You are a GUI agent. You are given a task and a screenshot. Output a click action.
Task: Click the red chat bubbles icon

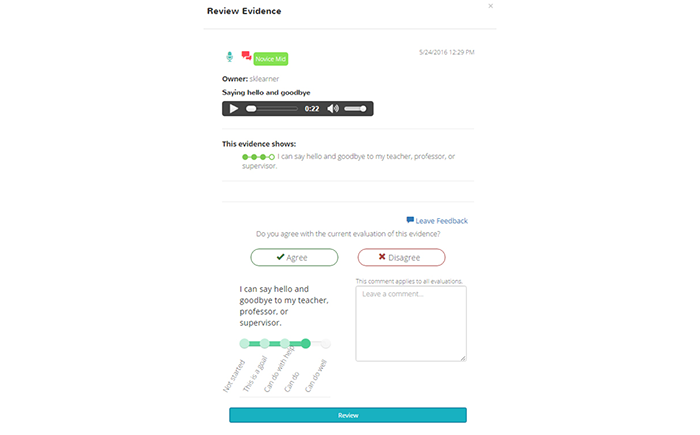click(x=246, y=56)
